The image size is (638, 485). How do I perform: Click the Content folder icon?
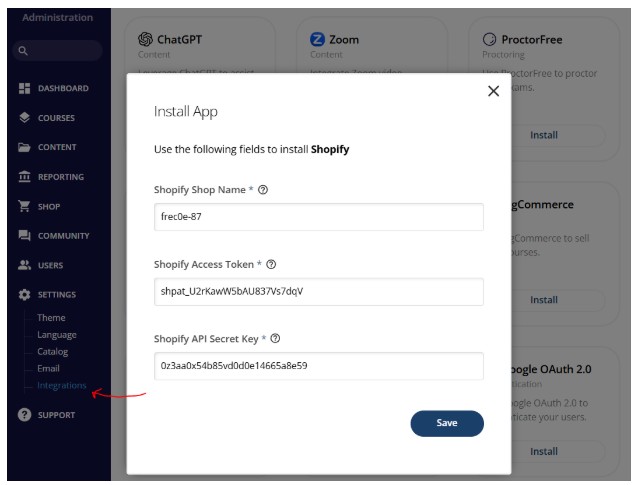click(x=24, y=147)
